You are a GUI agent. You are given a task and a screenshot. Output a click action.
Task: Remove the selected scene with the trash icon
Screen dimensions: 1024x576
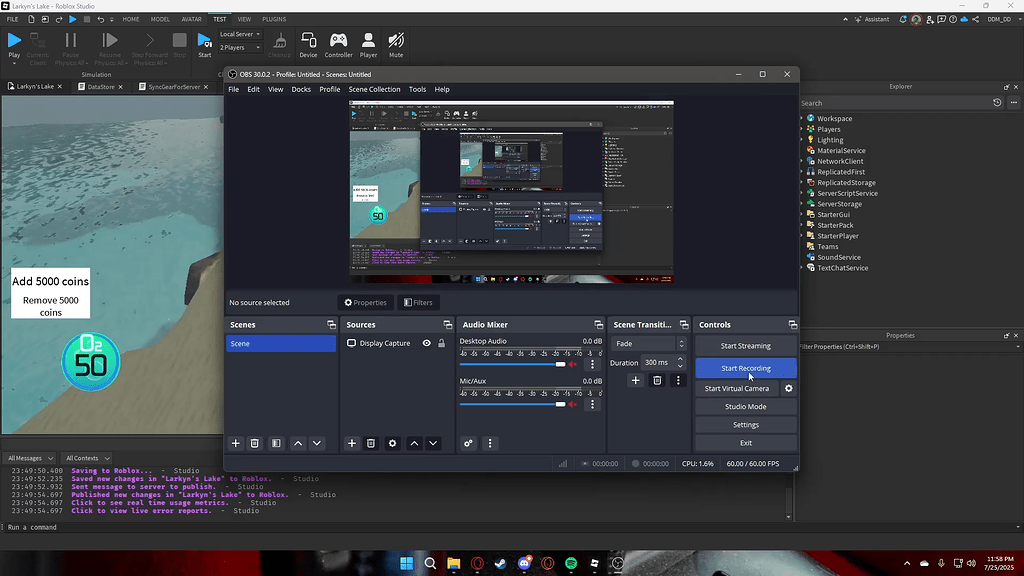[x=255, y=443]
